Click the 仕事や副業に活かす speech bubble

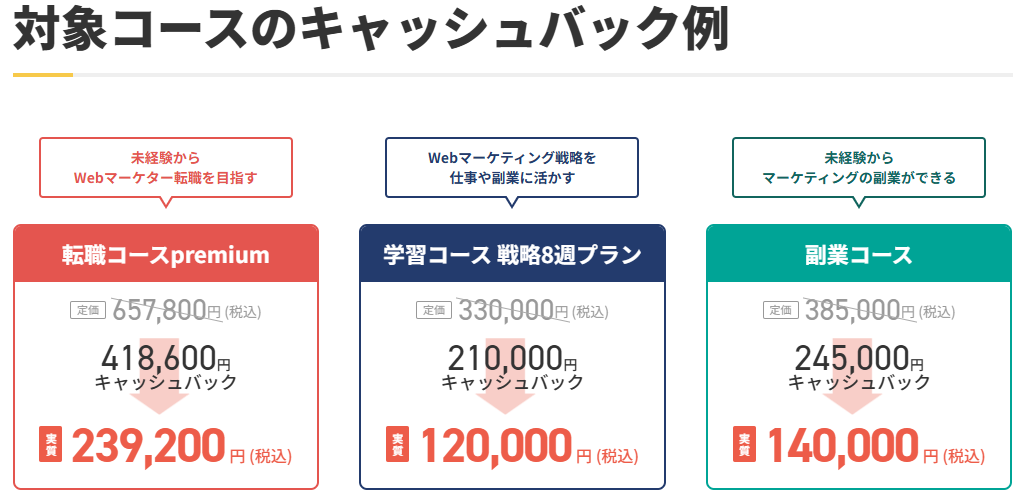pyautogui.click(x=512, y=167)
